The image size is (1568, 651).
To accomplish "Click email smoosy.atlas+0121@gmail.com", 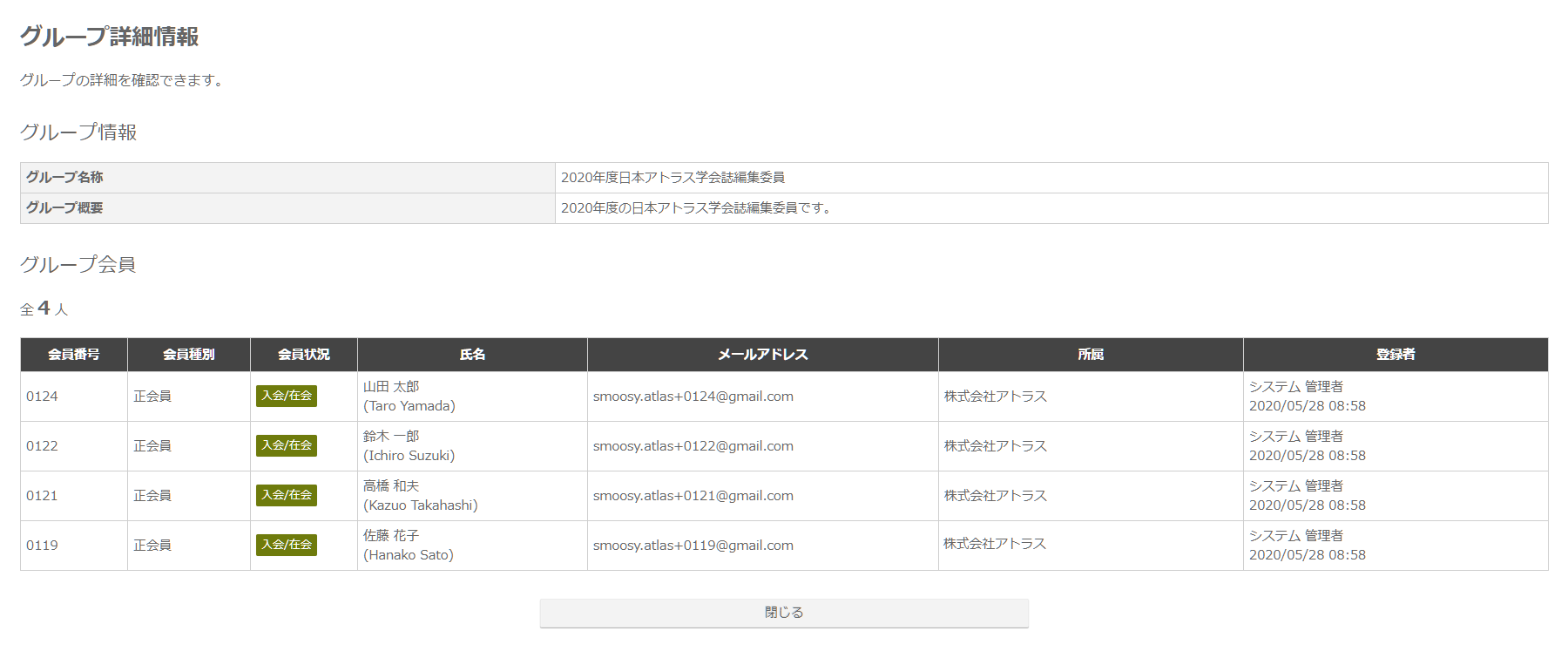I will 693,496.
